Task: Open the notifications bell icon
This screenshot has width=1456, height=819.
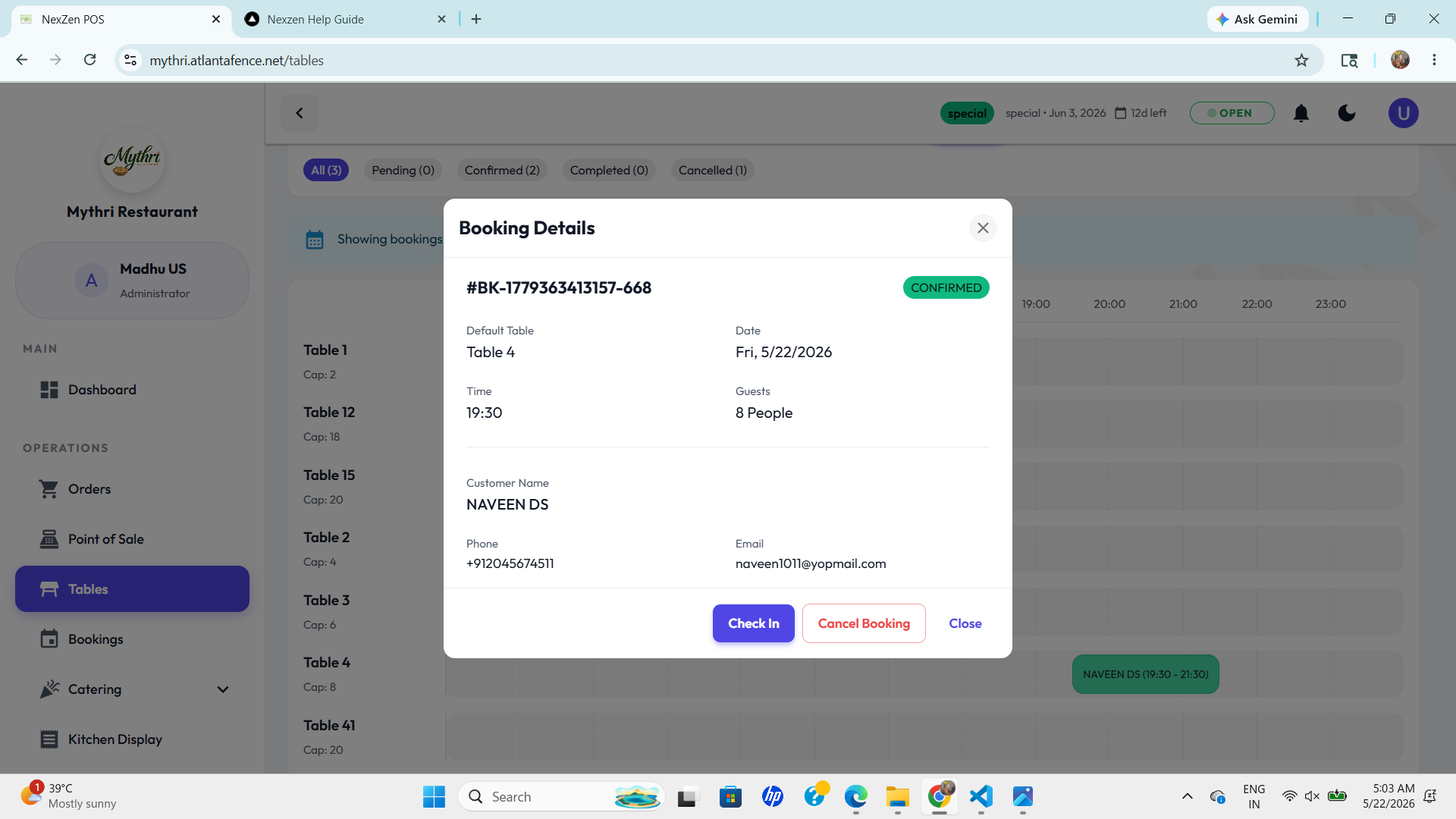Action: tap(1301, 113)
